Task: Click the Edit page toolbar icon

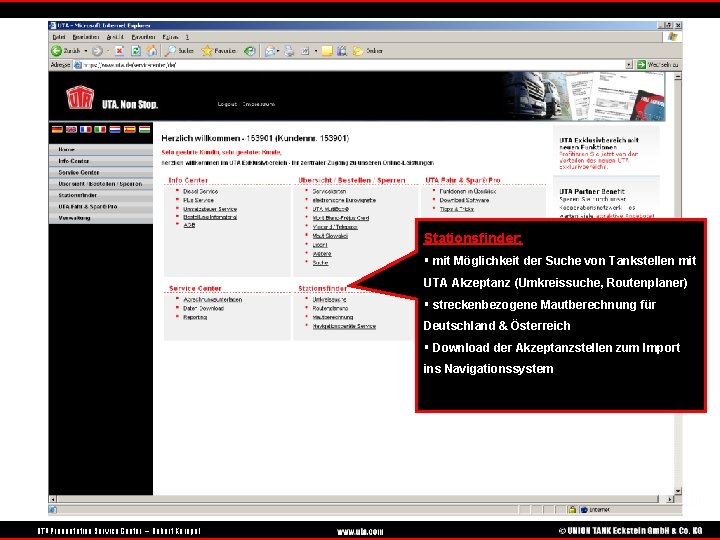Action: 305,51
